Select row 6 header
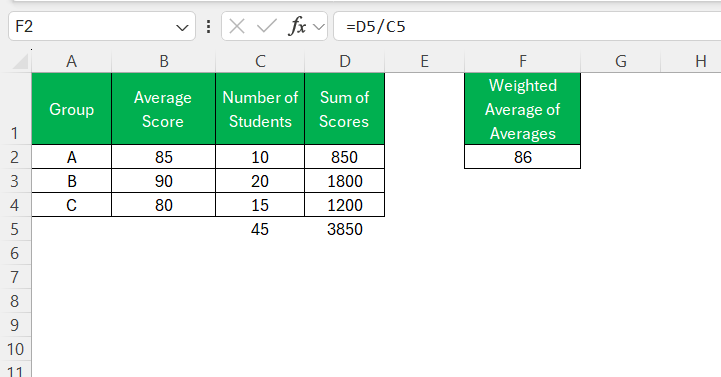721x377 pixels. tap(16, 252)
